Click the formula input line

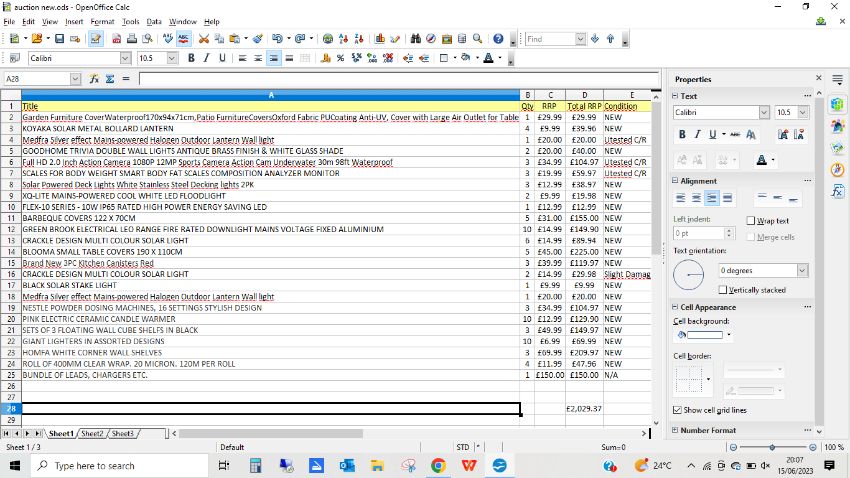[x=399, y=79]
